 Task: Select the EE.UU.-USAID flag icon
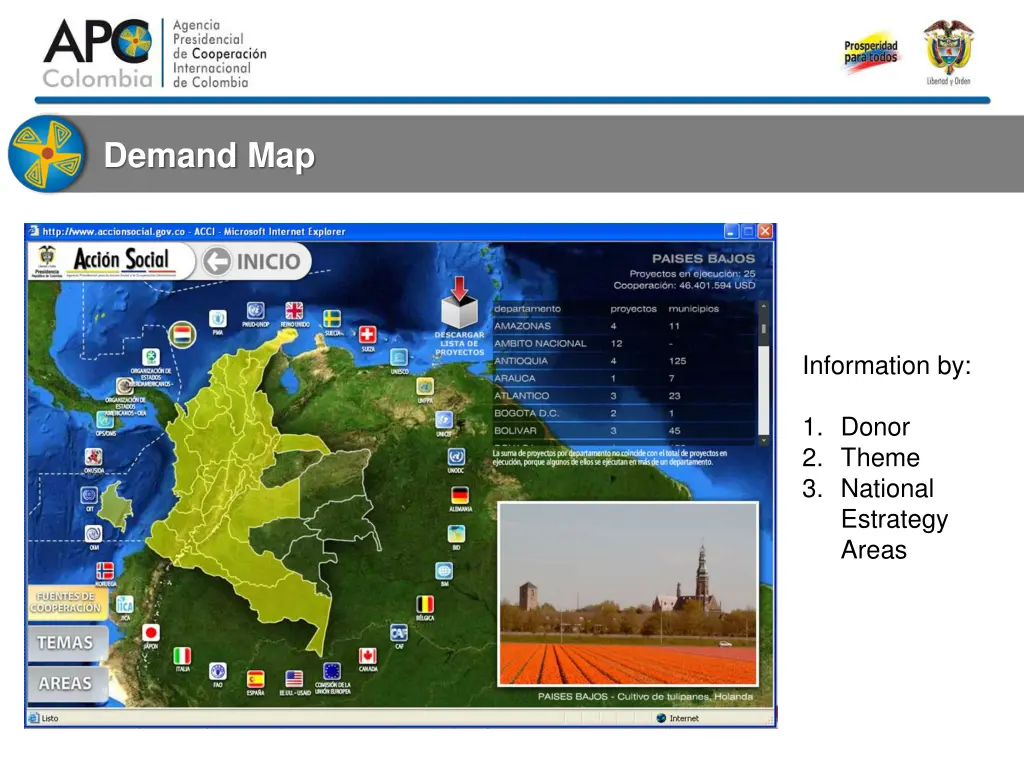(x=295, y=679)
